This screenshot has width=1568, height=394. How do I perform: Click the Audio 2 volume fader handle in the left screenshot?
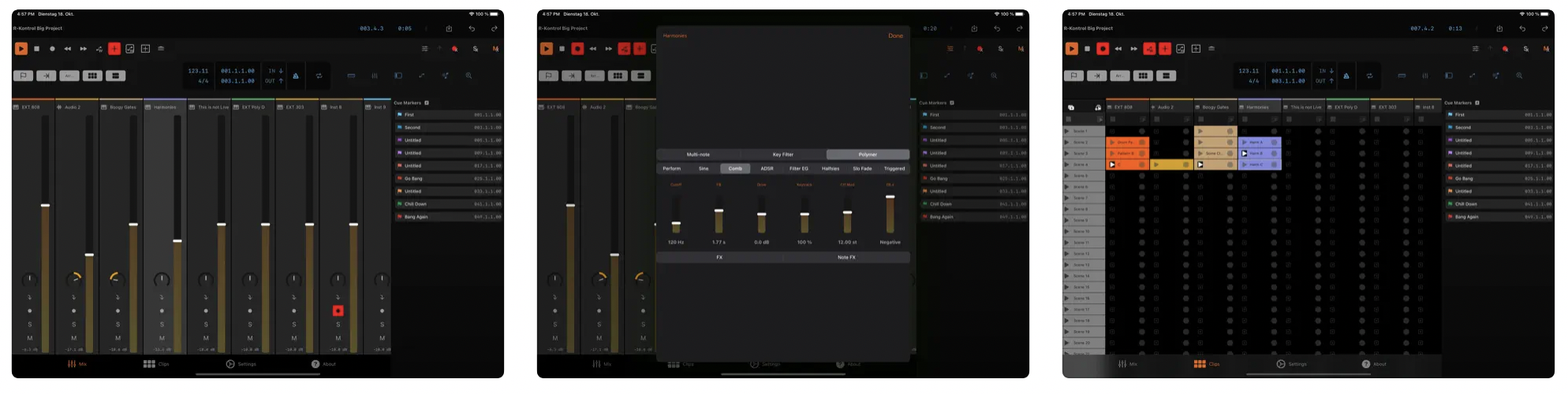tap(89, 255)
